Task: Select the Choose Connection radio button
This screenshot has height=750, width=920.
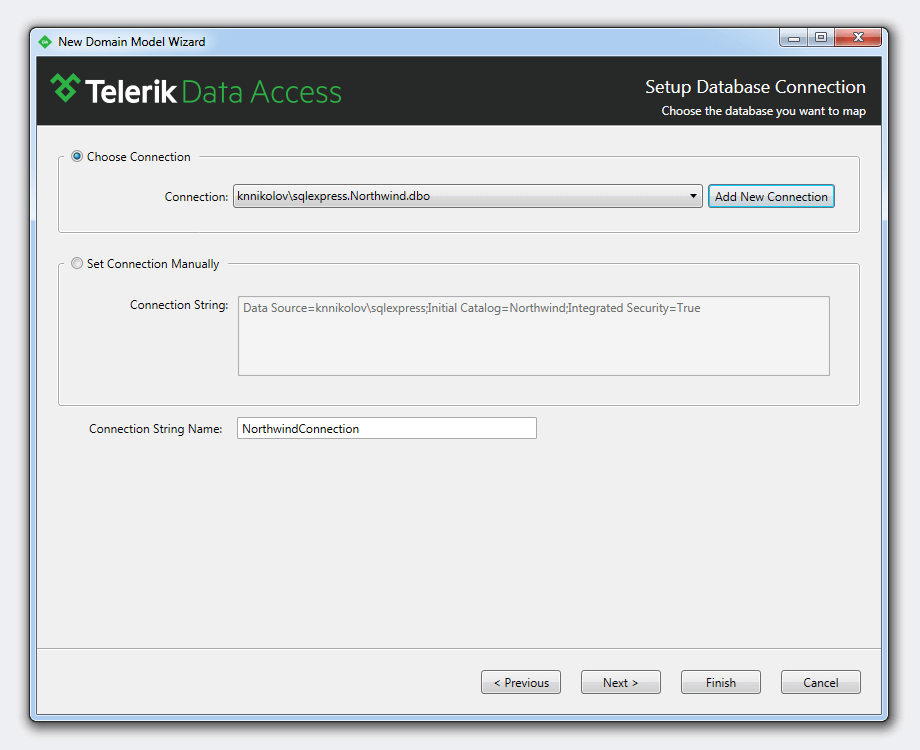Action: click(77, 156)
